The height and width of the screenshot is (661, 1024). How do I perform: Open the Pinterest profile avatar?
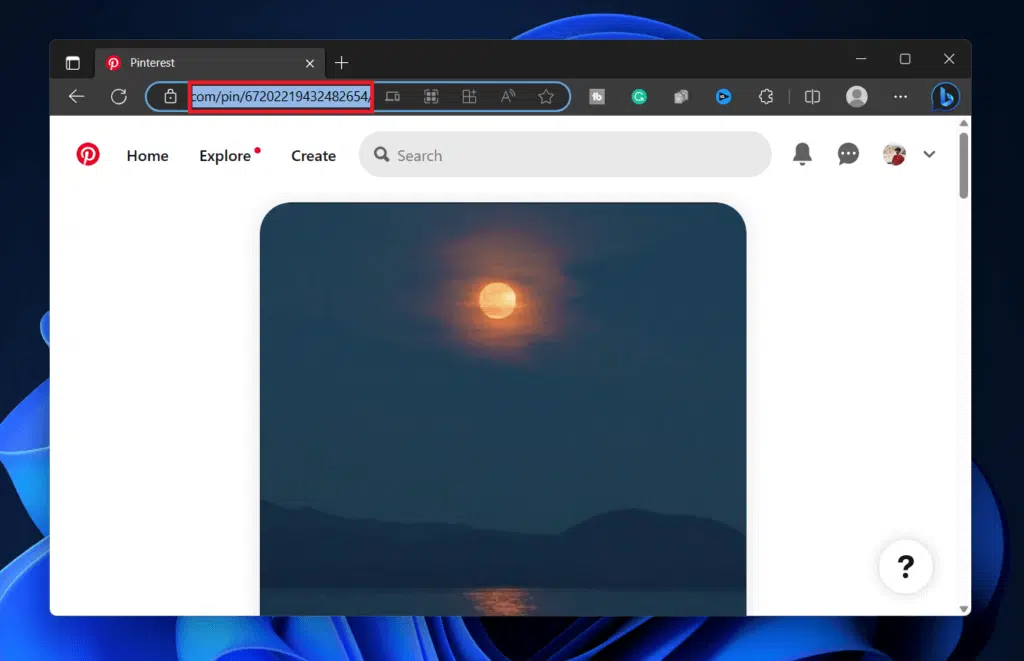click(894, 154)
